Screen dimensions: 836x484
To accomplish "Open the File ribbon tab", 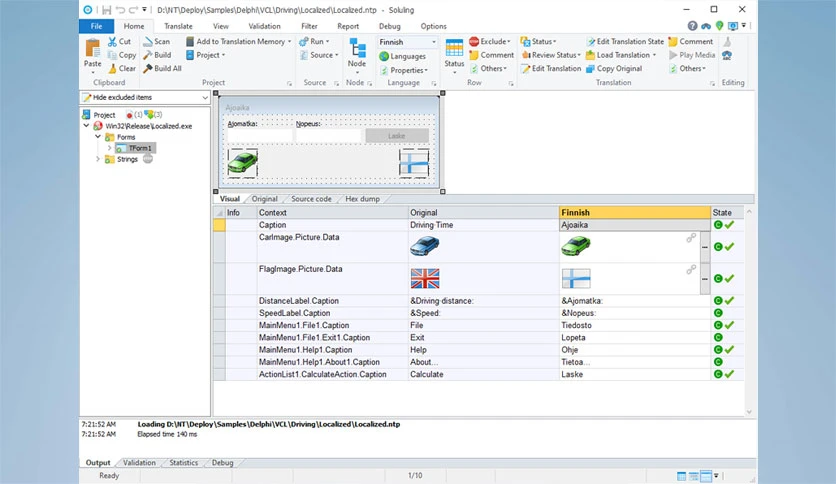I will click(97, 26).
